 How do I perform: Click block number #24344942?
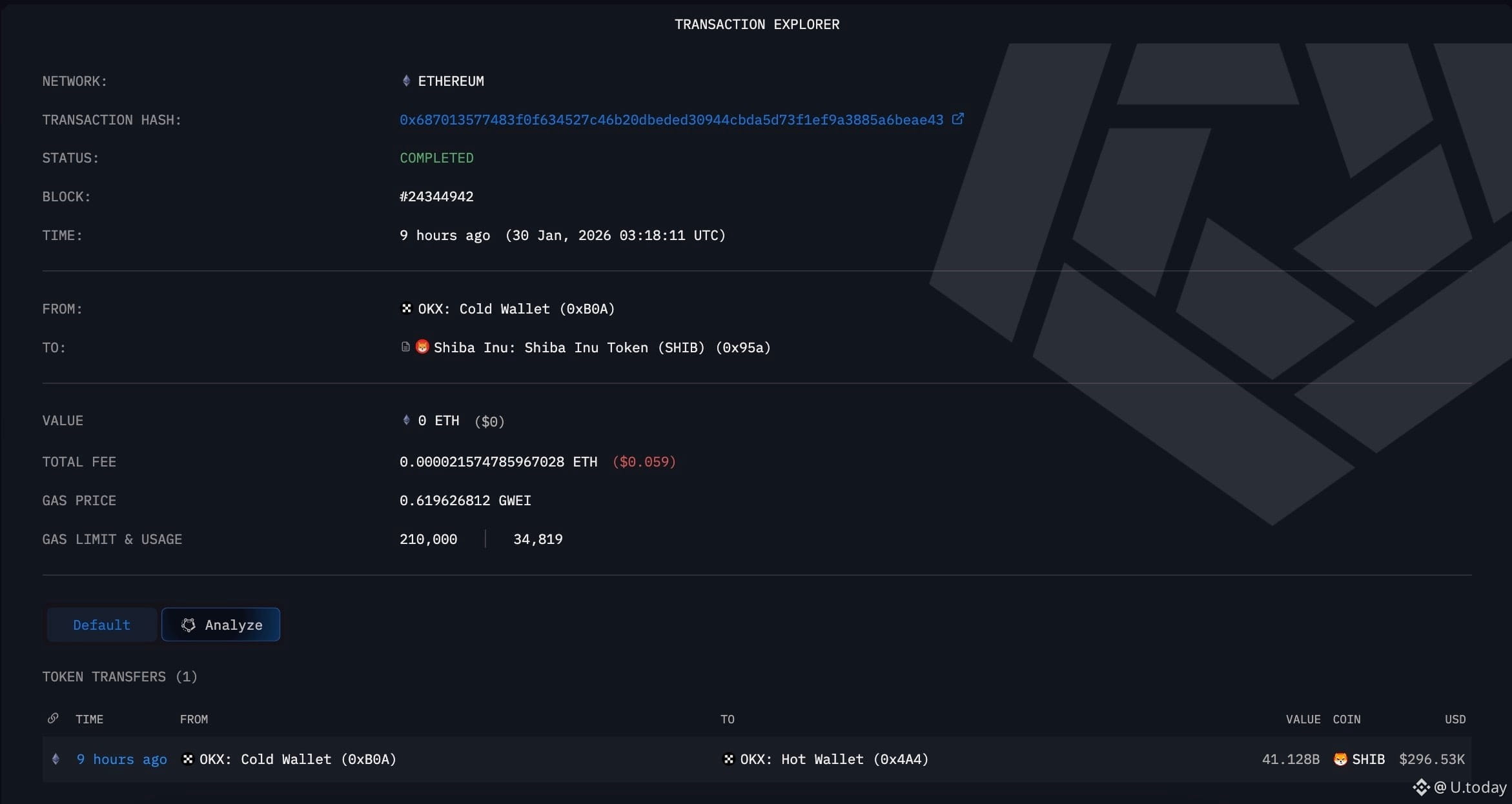click(436, 197)
